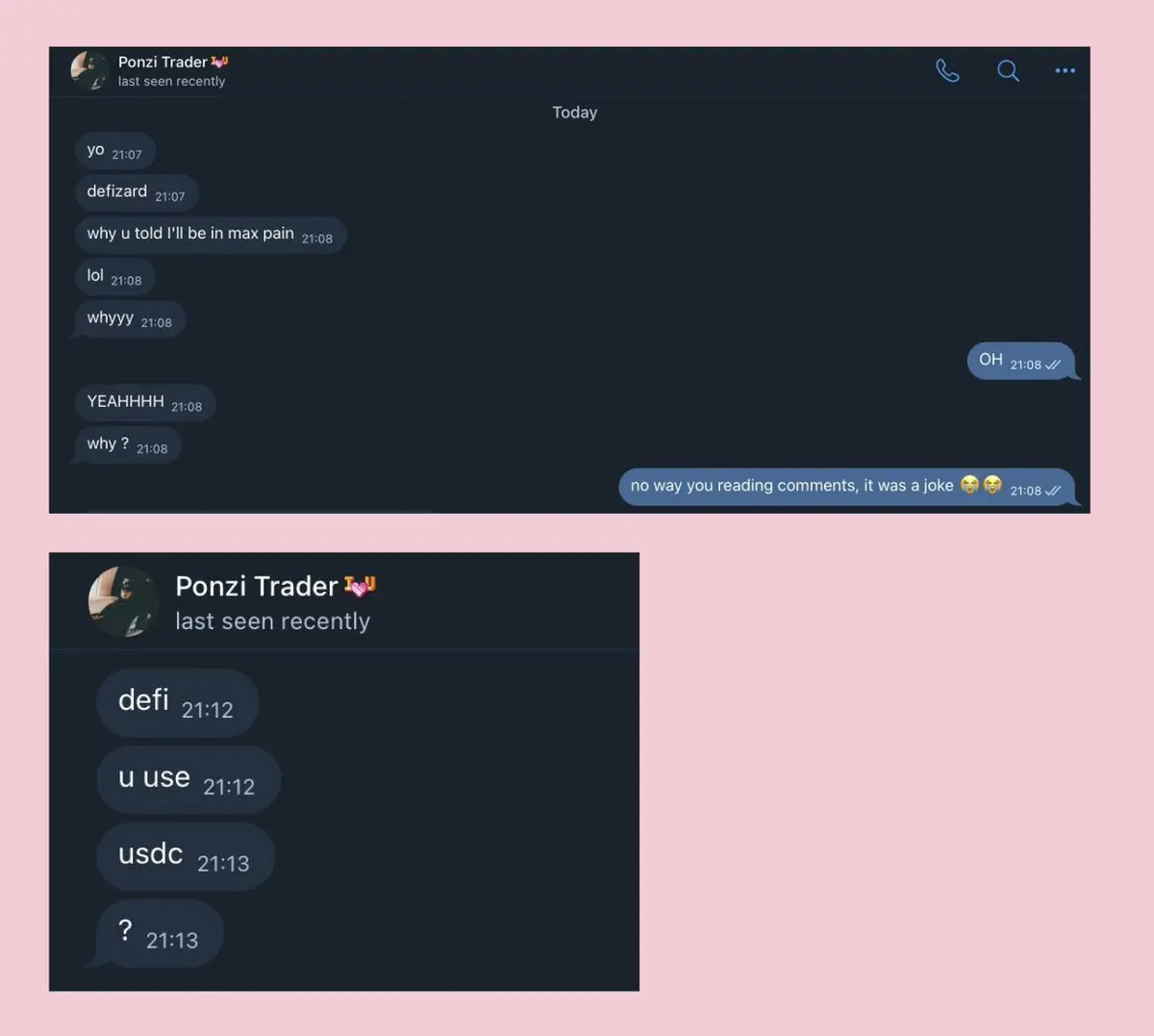Click the "defi" message at 21:12

pyautogui.click(x=177, y=703)
